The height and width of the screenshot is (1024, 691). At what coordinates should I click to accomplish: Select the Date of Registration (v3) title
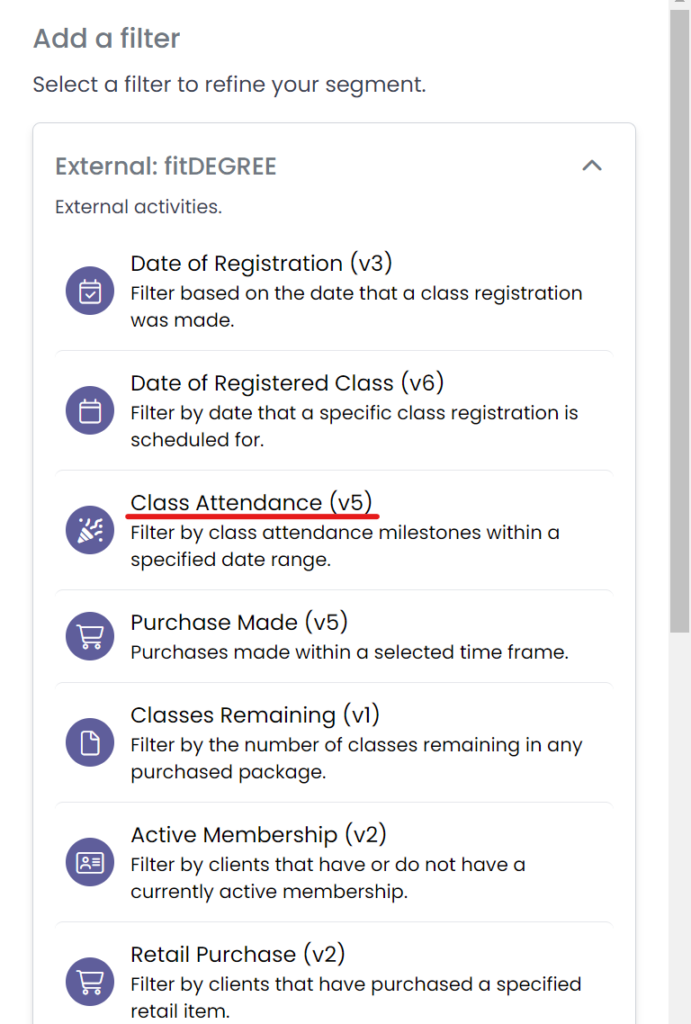click(x=261, y=264)
